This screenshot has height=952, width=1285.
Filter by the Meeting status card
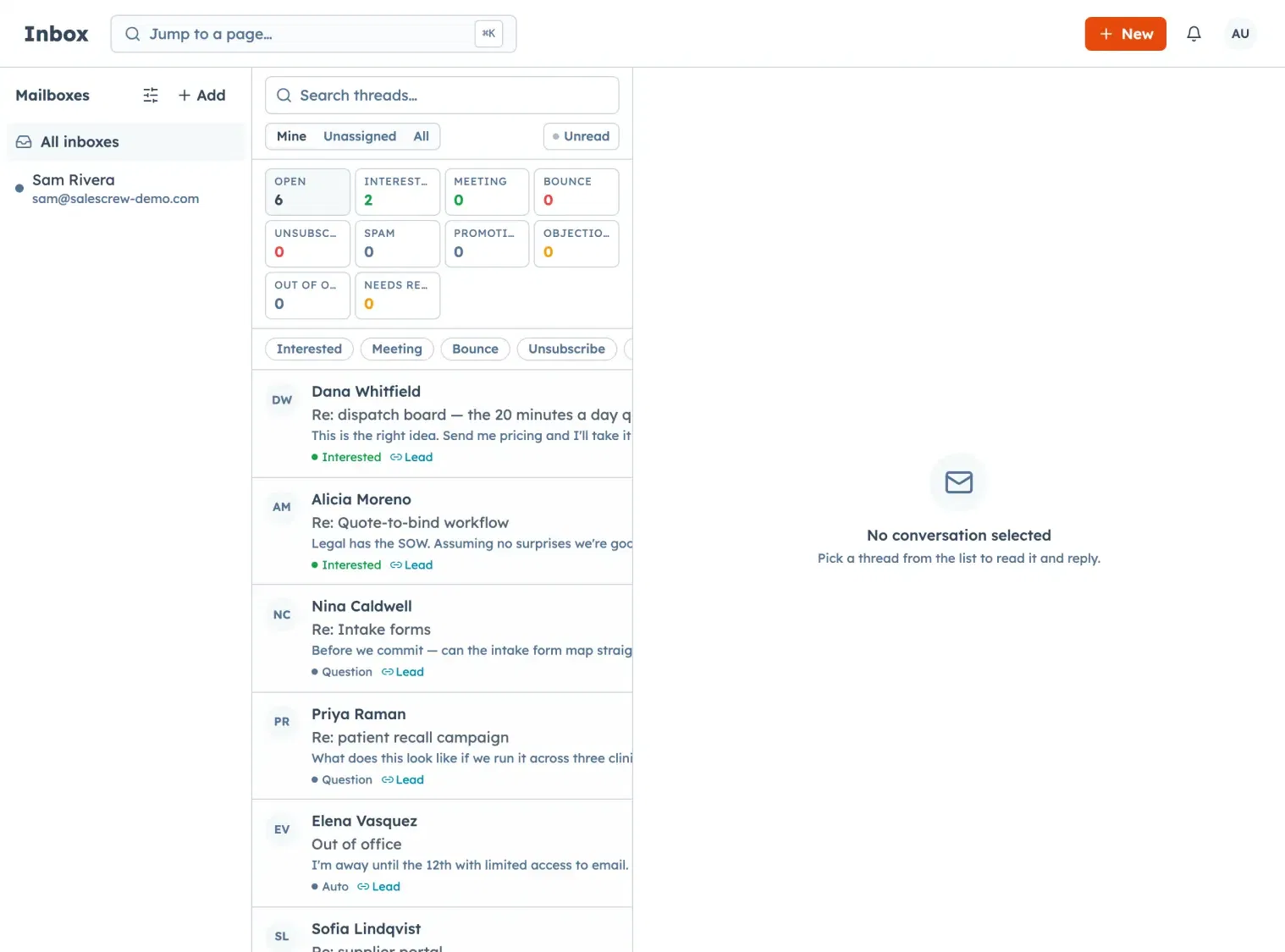tap(487, 192)
